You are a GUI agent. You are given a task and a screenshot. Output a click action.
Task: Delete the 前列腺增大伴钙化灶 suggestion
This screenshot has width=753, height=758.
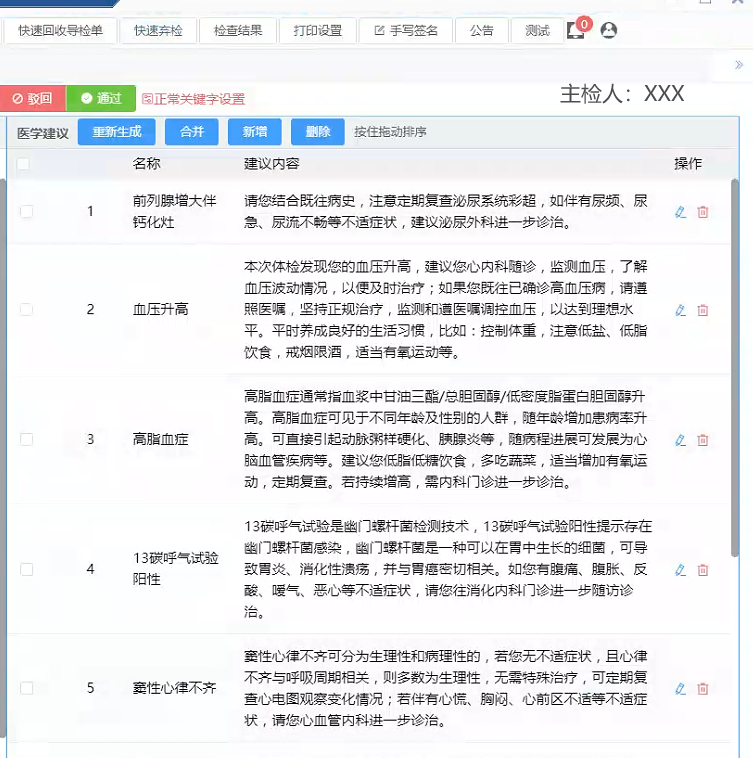pyautogui.click(x=703, y=212)
